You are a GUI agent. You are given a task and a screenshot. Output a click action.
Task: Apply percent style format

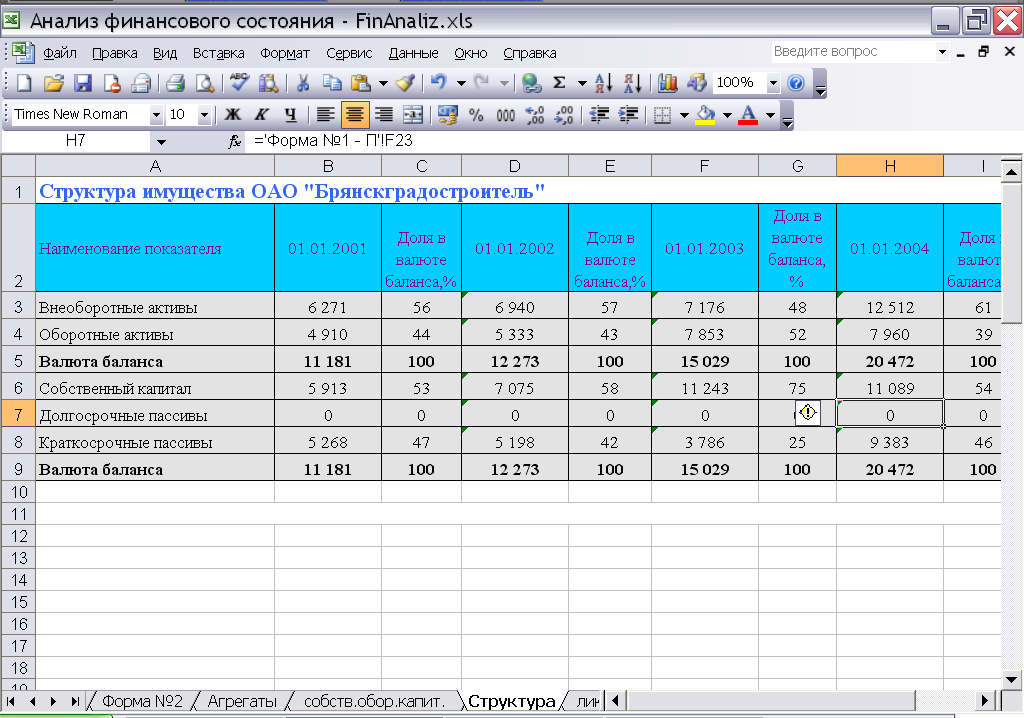476,115
